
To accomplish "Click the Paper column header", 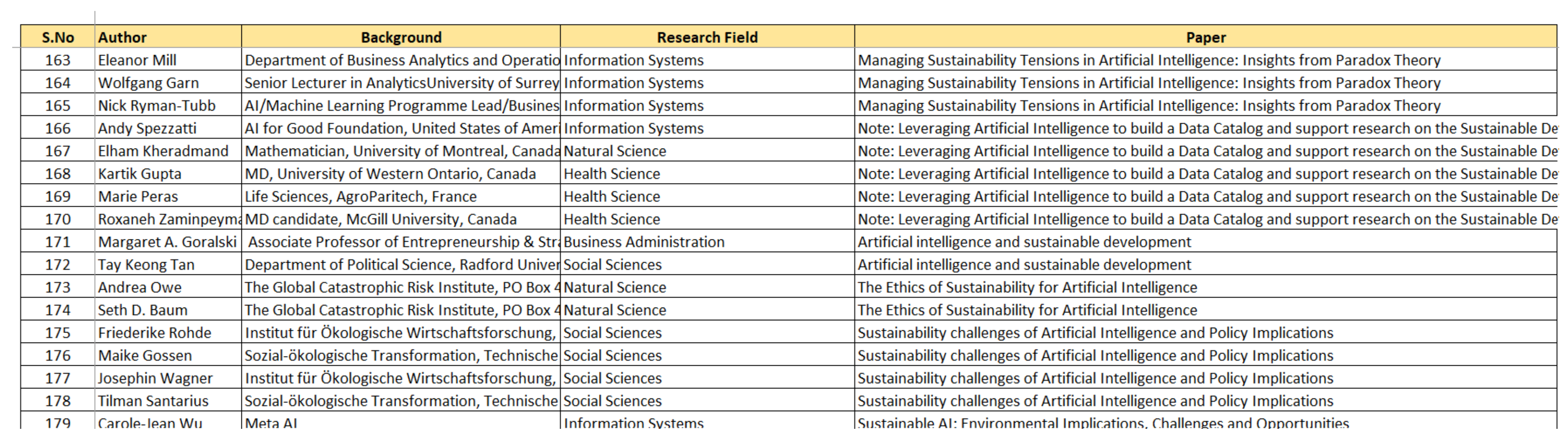I will coord(1205,37).
